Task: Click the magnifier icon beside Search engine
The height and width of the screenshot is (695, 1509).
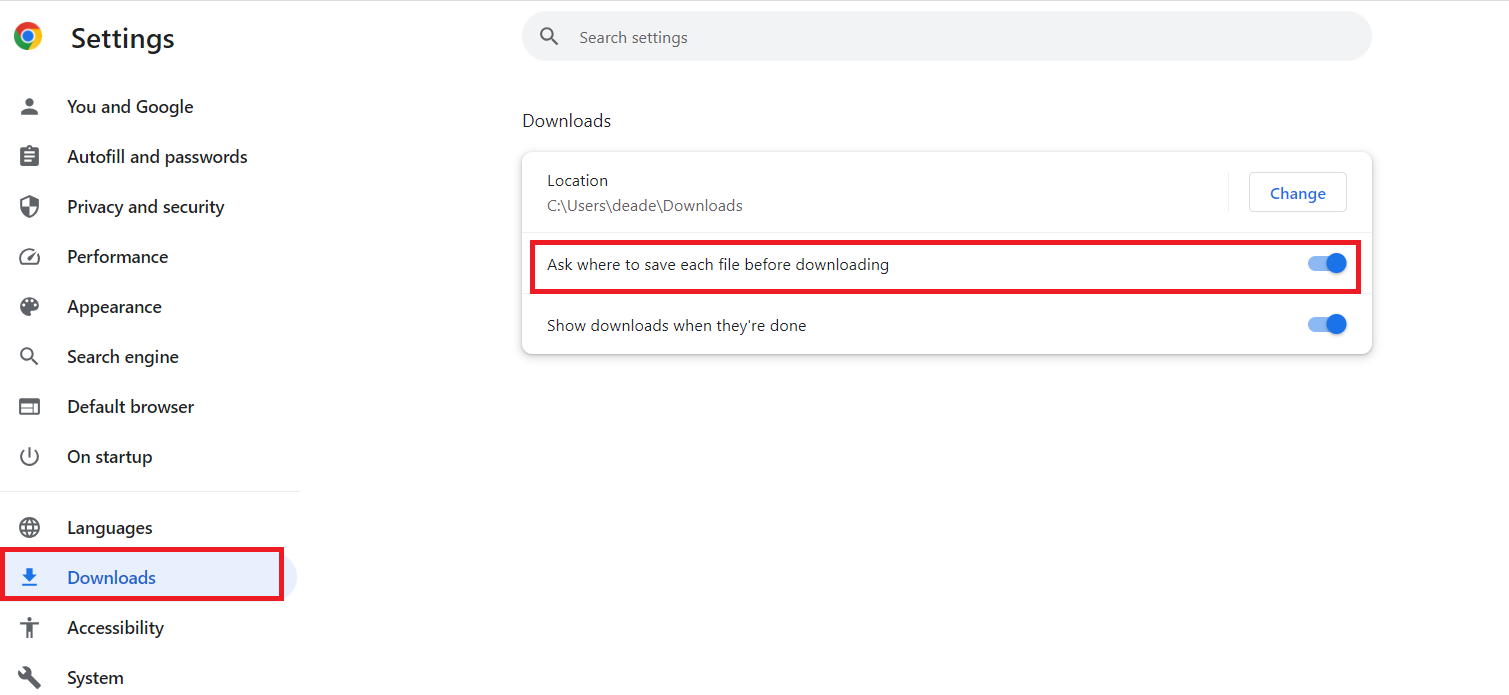Action: (x=30, y=357)
